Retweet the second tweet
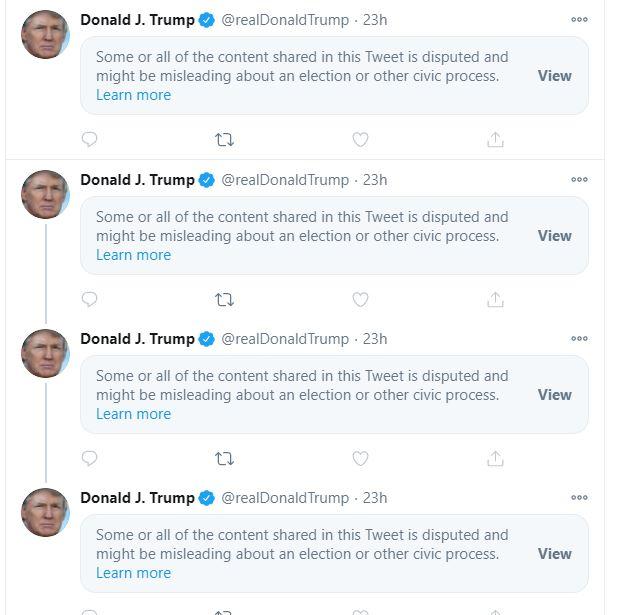 tap(225, 299)
